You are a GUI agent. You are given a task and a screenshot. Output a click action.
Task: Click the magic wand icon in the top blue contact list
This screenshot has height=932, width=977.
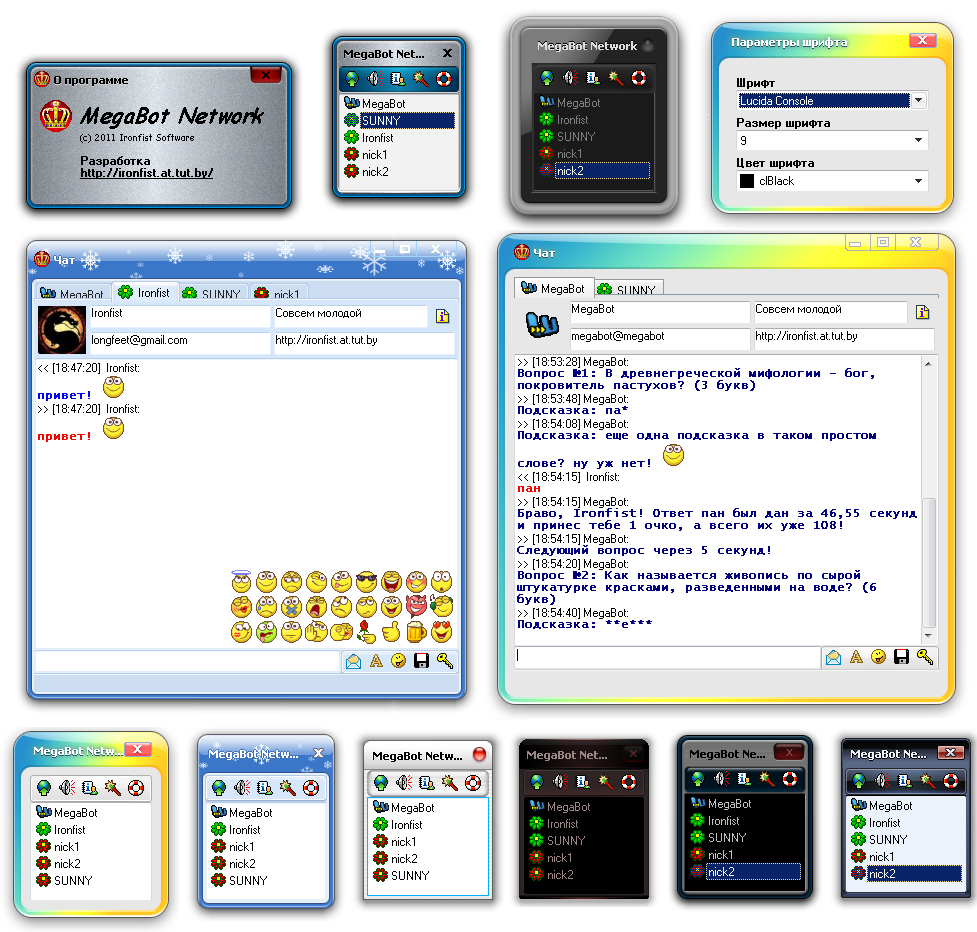point(421,78)
